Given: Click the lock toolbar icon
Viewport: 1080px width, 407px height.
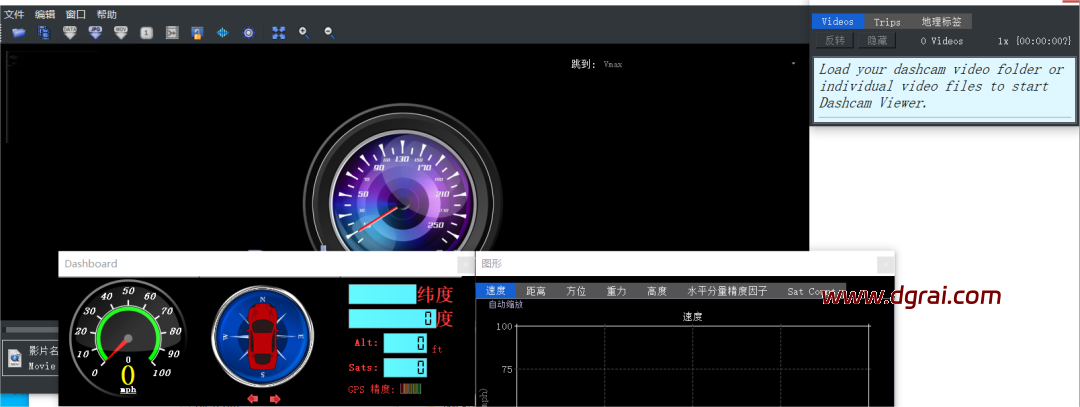Looking at the screenshot, I should 198,33.
